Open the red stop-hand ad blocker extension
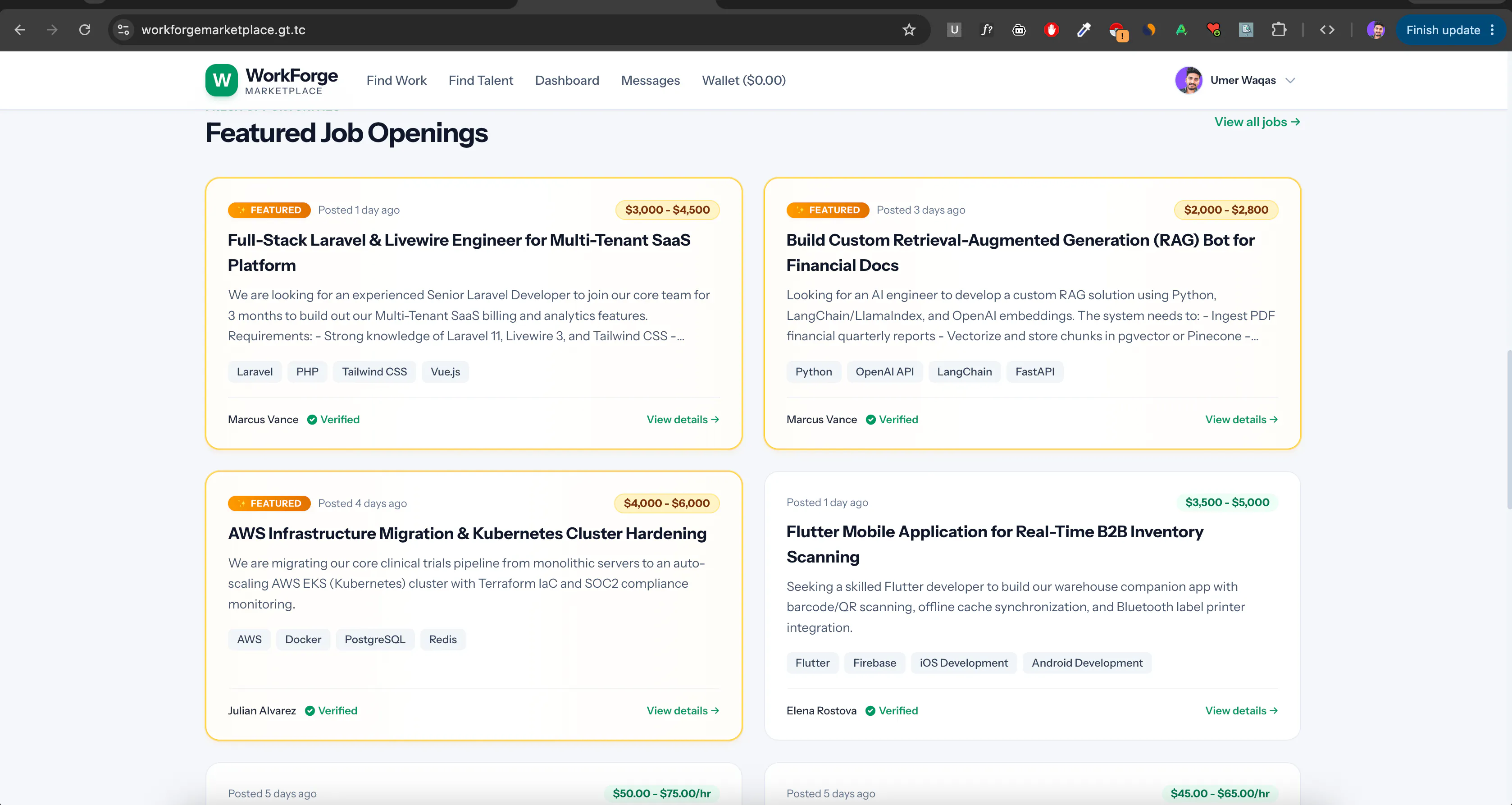1512x805 pixels. coord(1051,30)
